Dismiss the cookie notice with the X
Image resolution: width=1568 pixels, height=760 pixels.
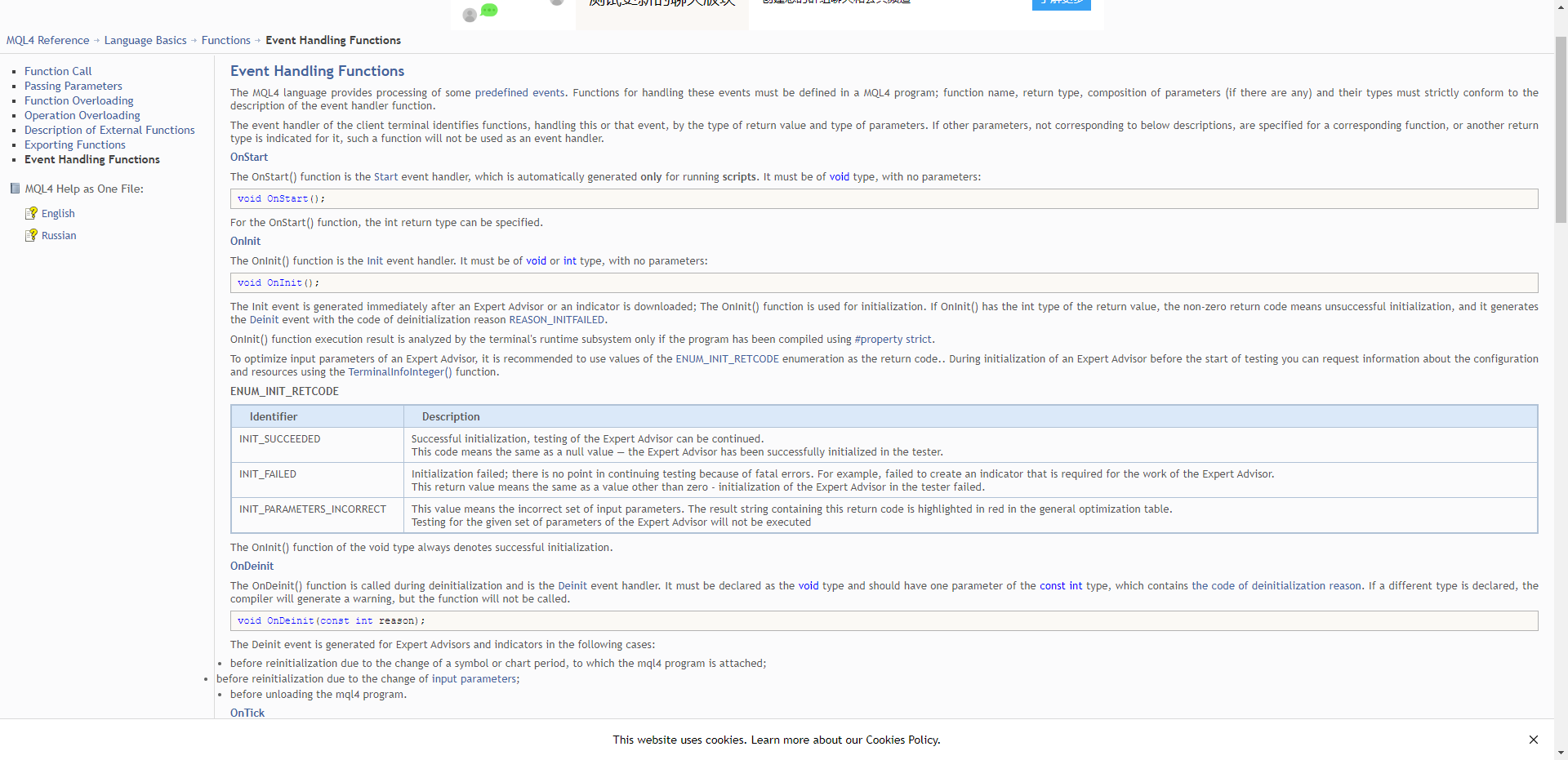pos(1534,740)
